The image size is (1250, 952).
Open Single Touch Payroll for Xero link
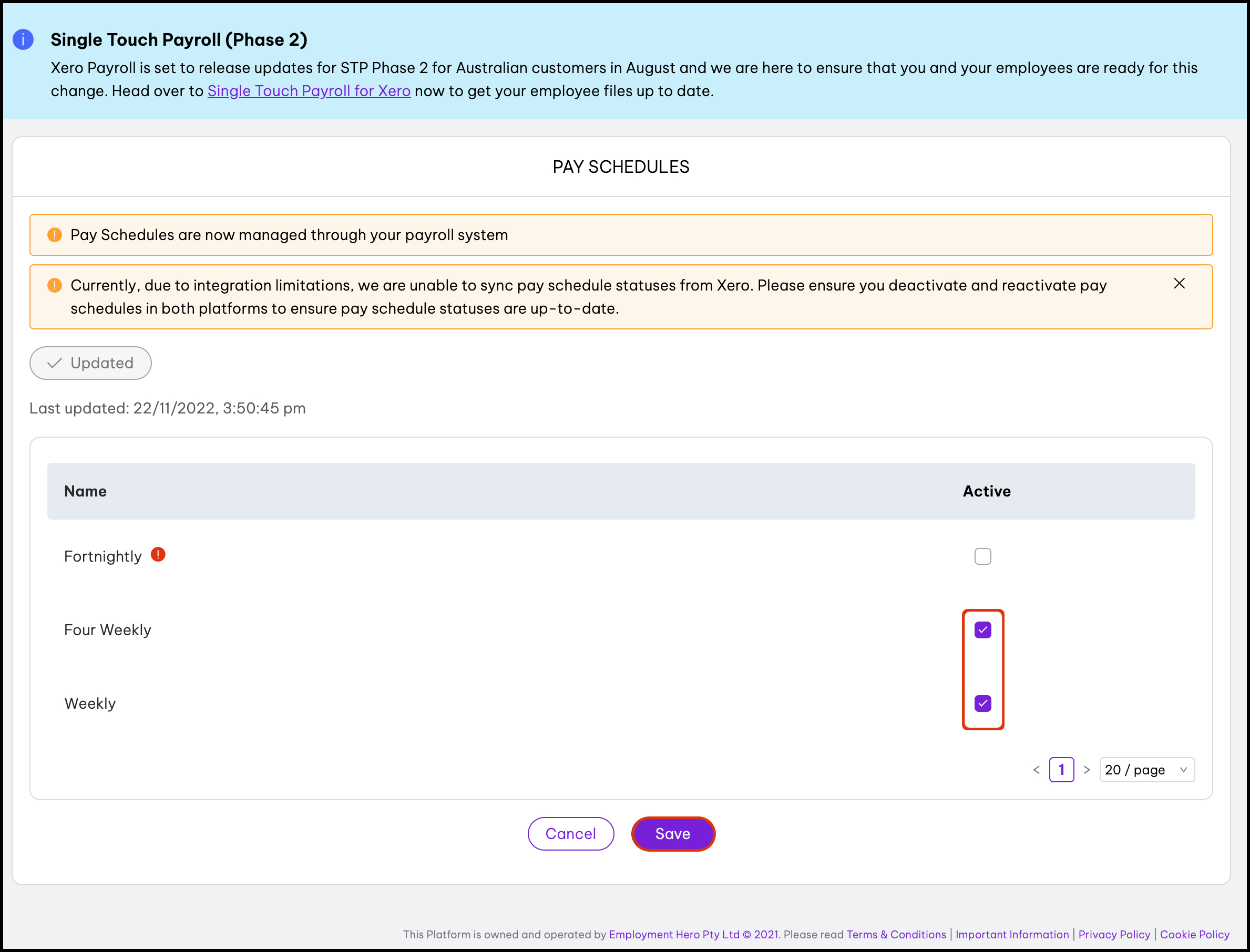(309, 91)
